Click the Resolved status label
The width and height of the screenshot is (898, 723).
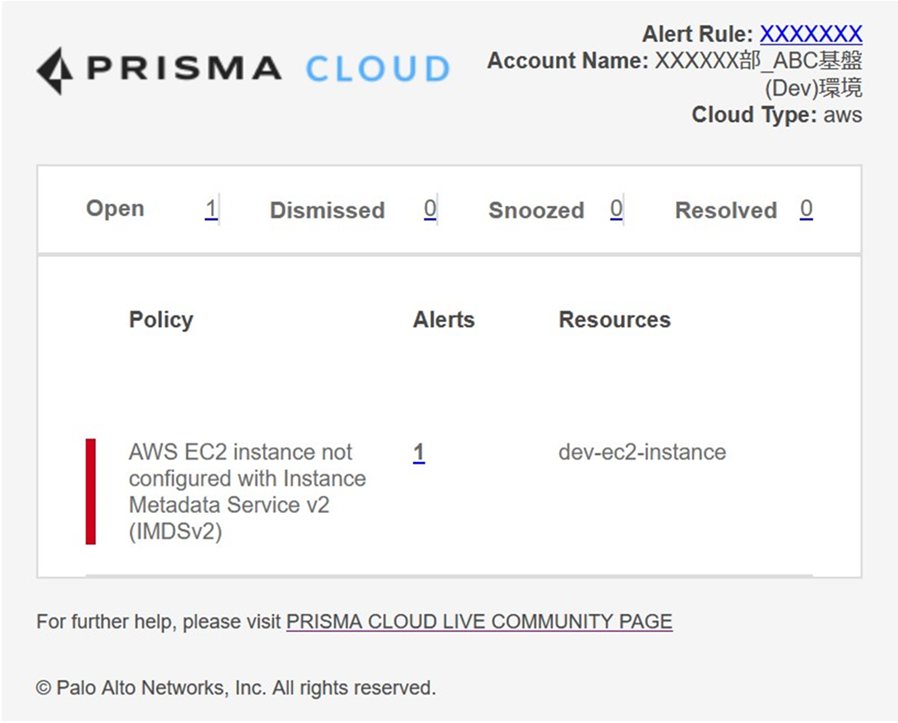click(x=726, y=210)
